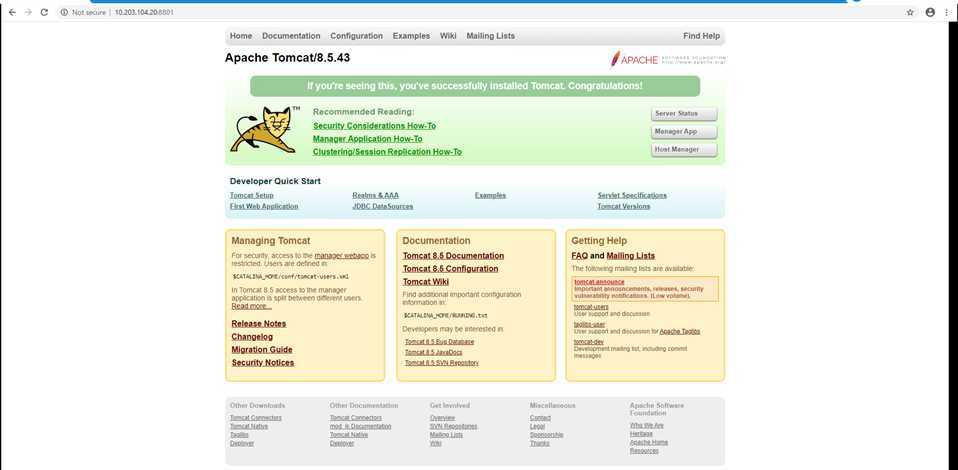Screen dimensions: 958x470
Task: Open the taglibs-user mailing list link
Action: [x=590, y=325]
